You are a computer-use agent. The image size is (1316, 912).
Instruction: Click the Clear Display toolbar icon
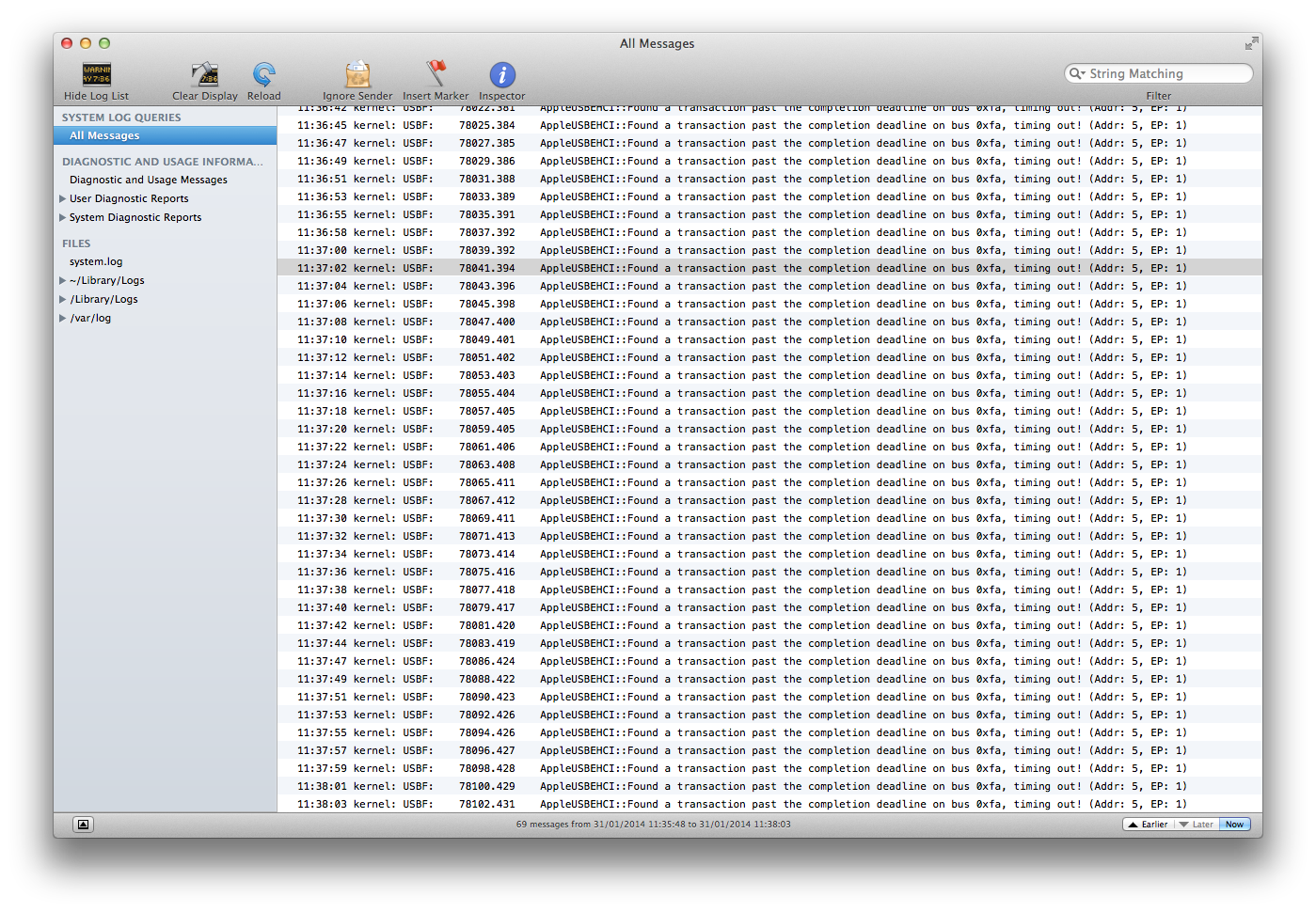point(205,74)
